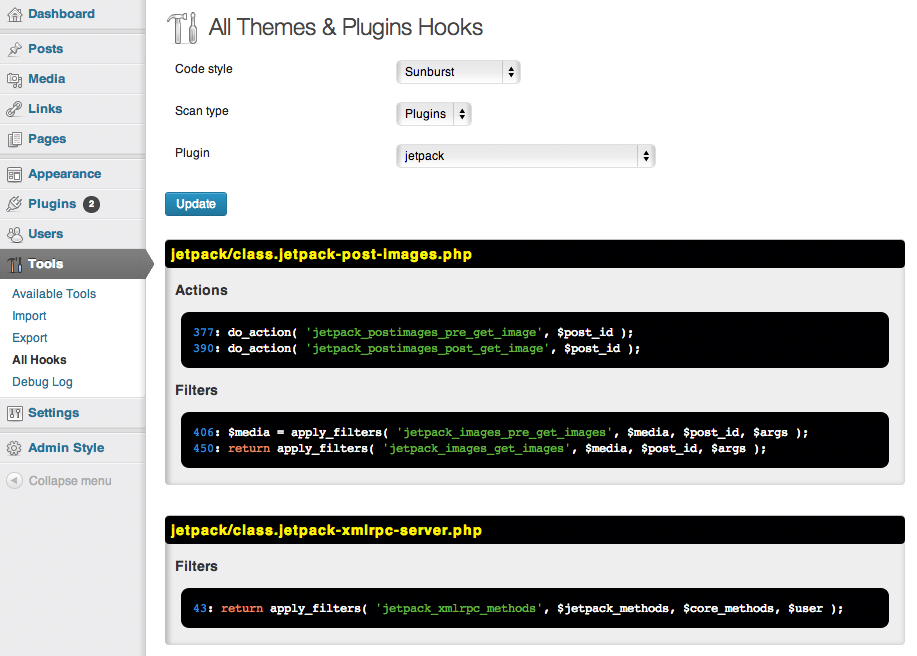Go to Debug Log submenu link
The image size is (917, 656).
point(42,382)
